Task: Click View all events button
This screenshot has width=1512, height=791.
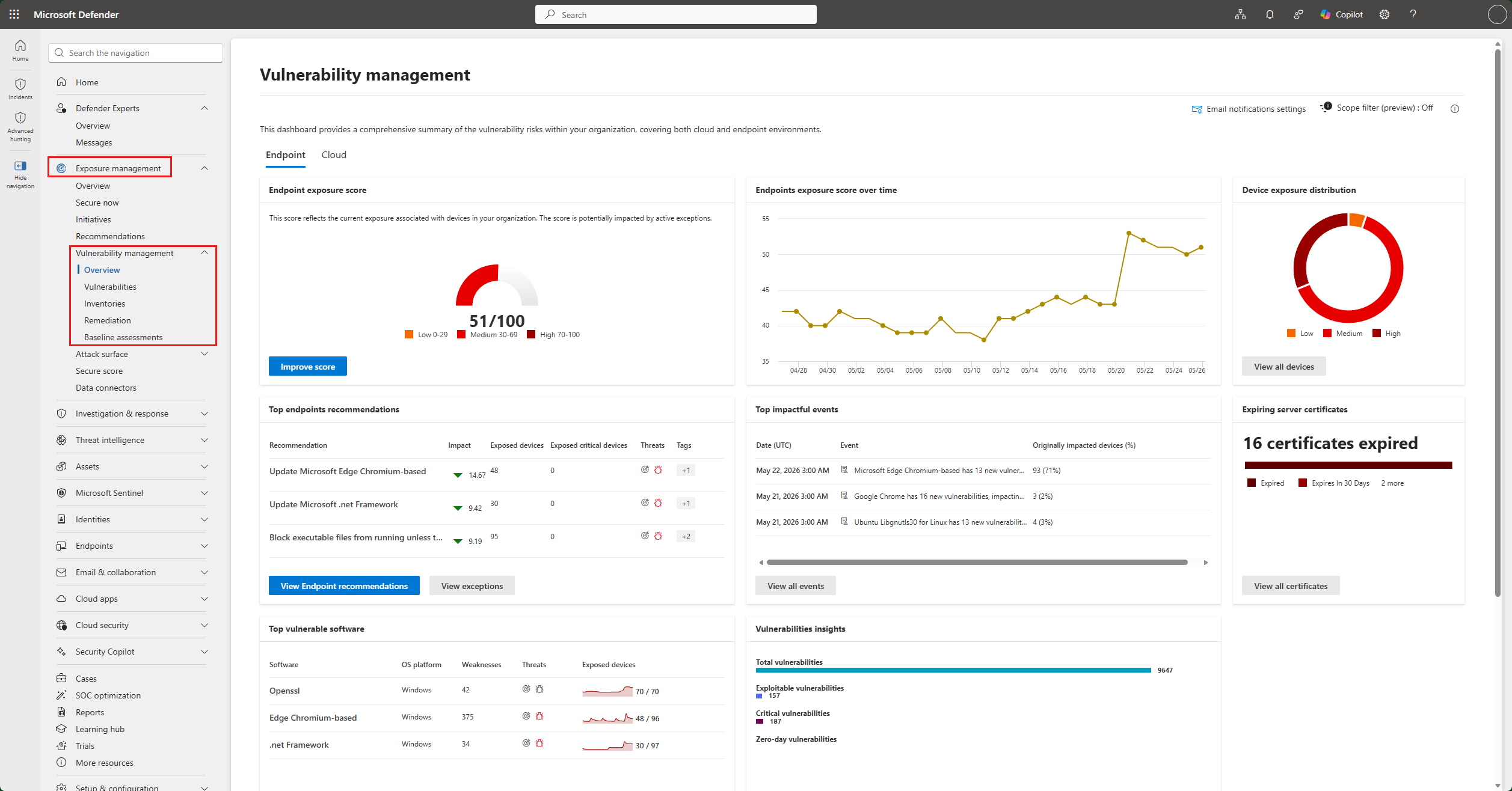Action: point(796,585)
